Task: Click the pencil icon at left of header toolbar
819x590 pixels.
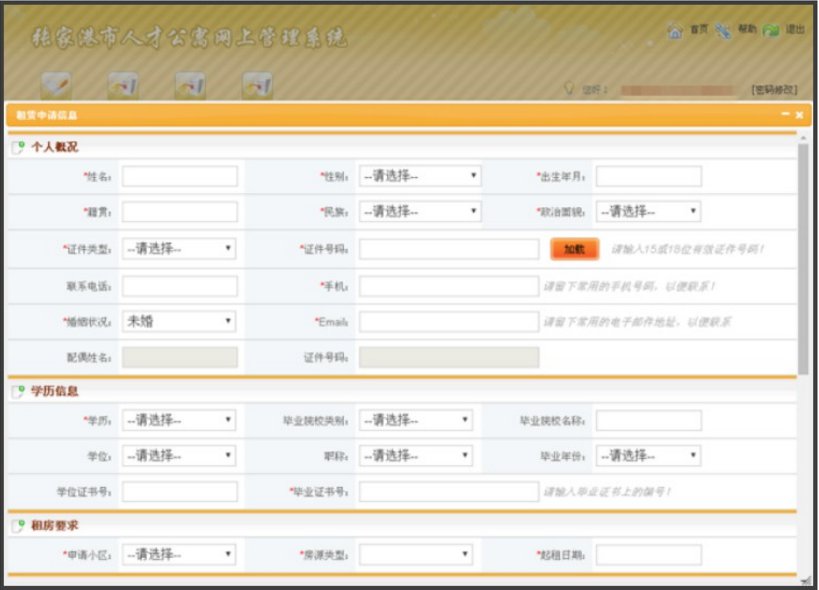Action: 55,86
